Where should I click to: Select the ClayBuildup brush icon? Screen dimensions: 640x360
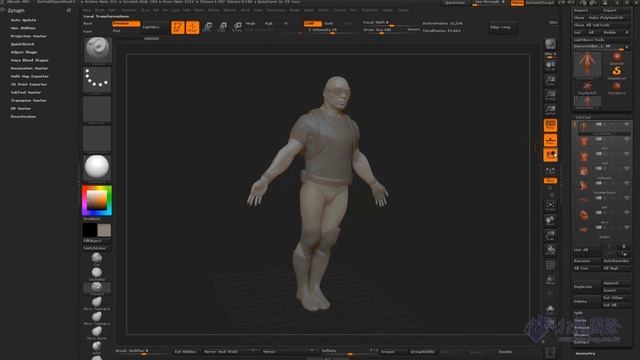(x=97, y=273)
